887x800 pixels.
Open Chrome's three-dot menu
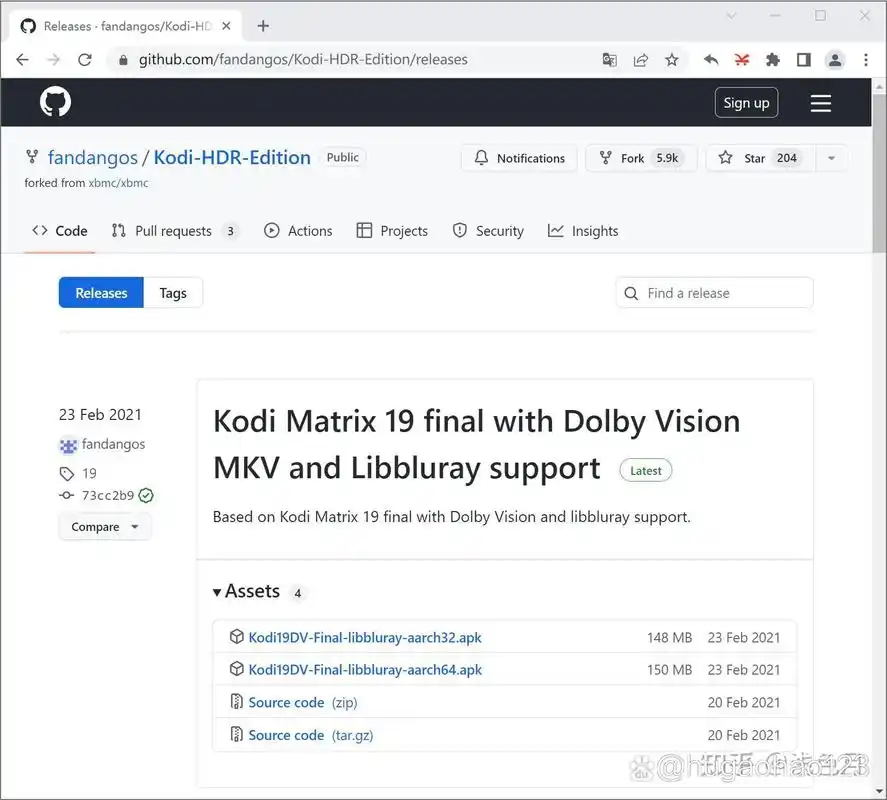[x=866, y=59]
